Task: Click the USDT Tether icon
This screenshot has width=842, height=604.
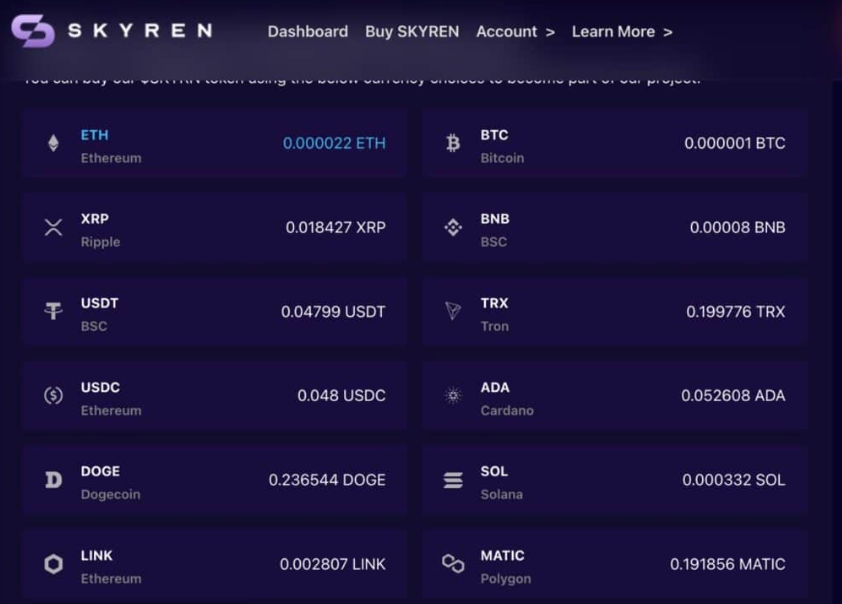Action: (x=53, y=311)
